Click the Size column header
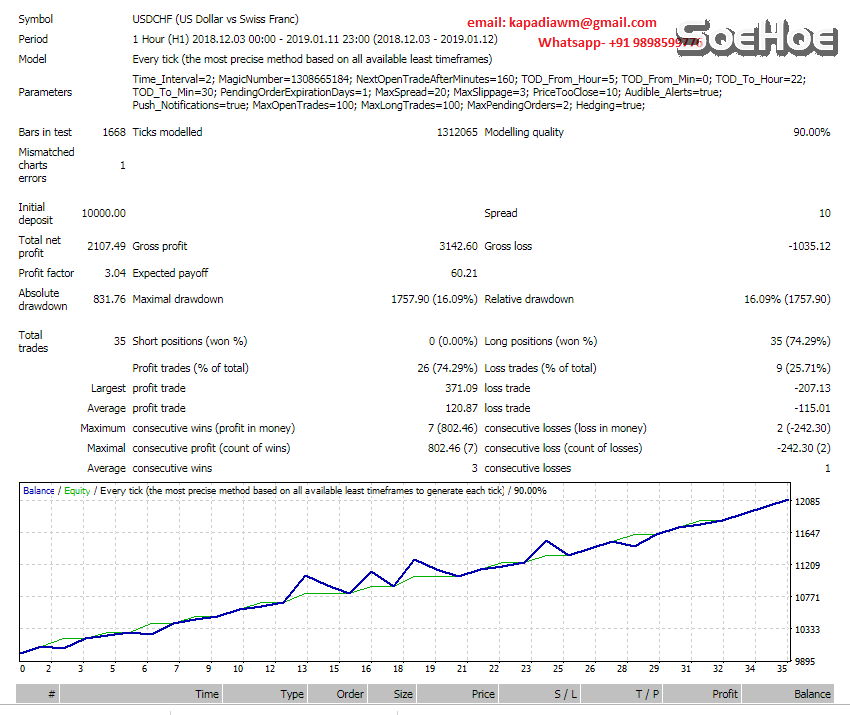The width and height of the screenshot is (850, 715). 402,693
